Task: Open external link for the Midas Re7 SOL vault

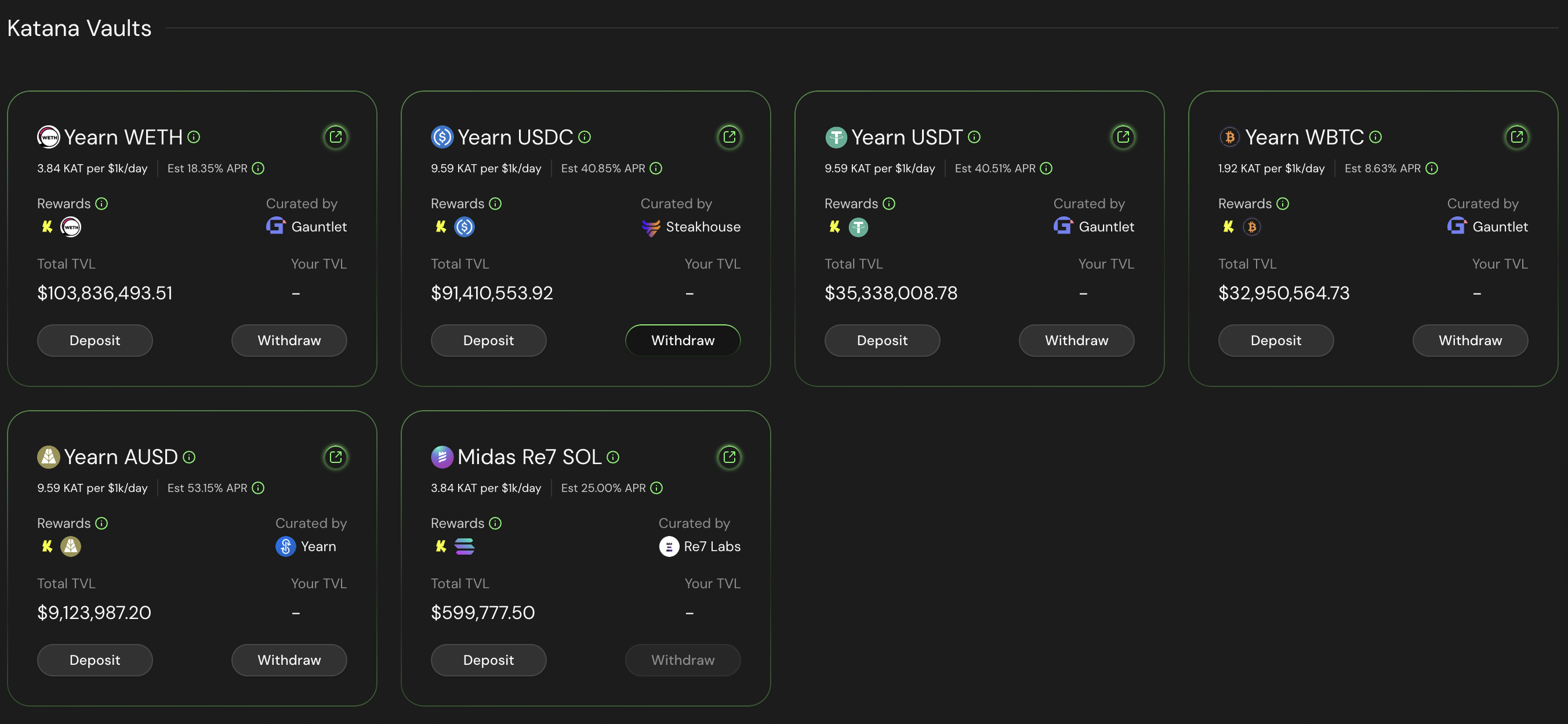Action: (x=729, y=457)
